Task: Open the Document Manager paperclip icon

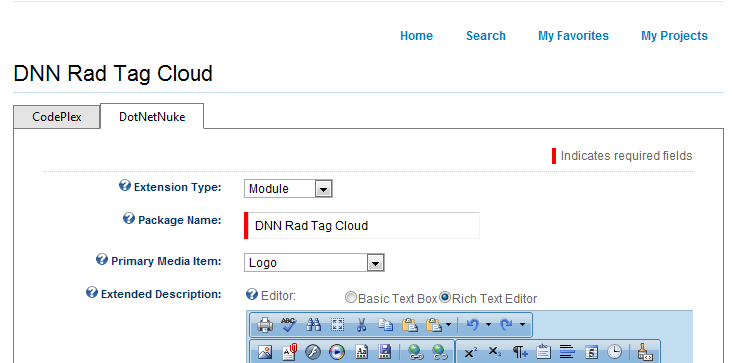Action: tap(289, 352)
